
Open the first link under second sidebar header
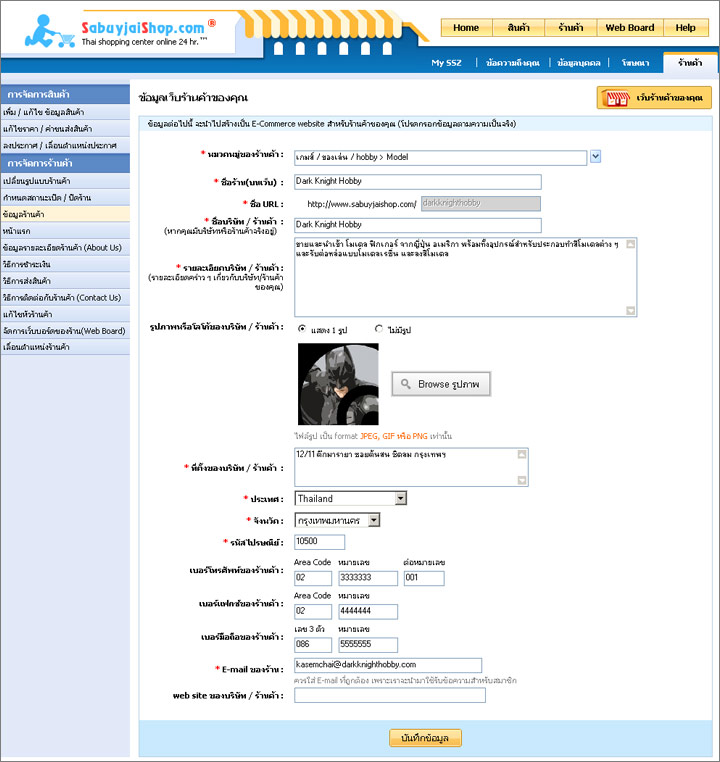point(65,181)
